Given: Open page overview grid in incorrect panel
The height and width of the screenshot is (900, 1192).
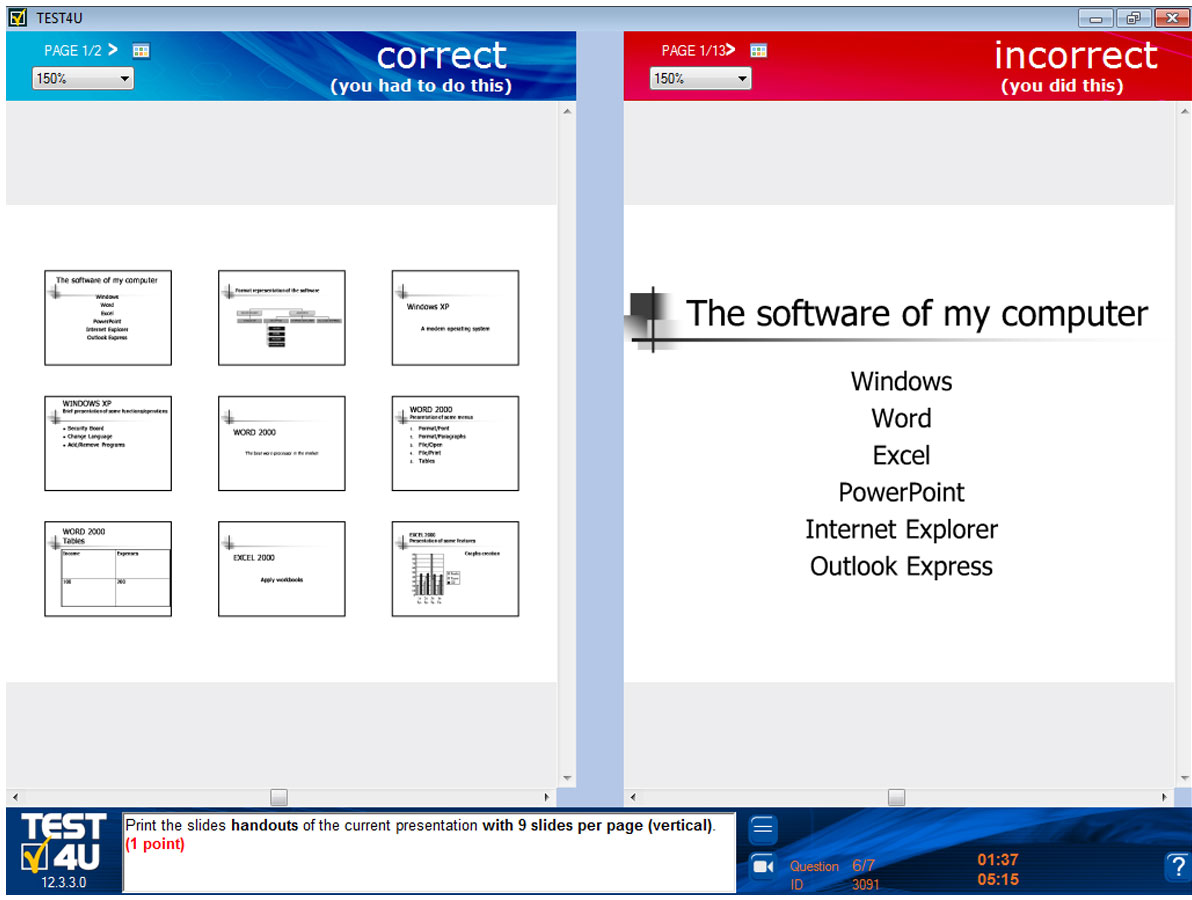Looking at the screenshot, I should tap(758, 51).
